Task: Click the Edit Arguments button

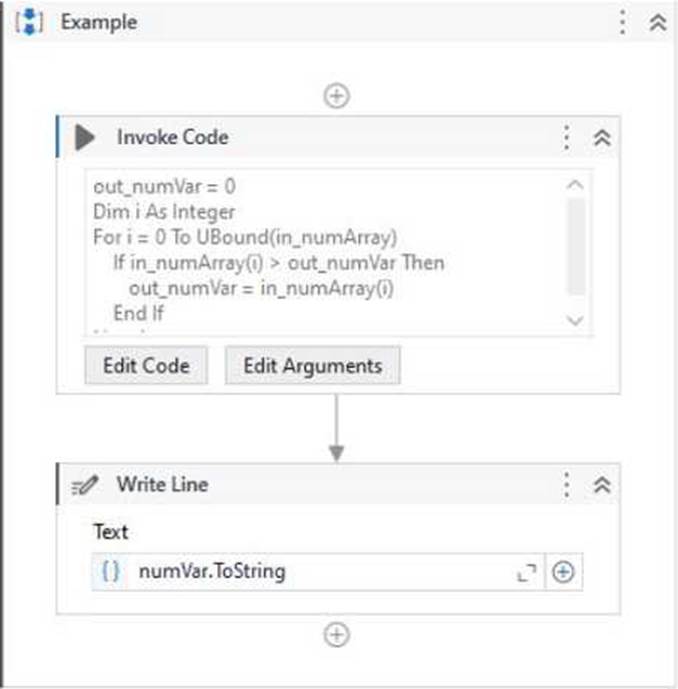Action: (x=312, y=365)
